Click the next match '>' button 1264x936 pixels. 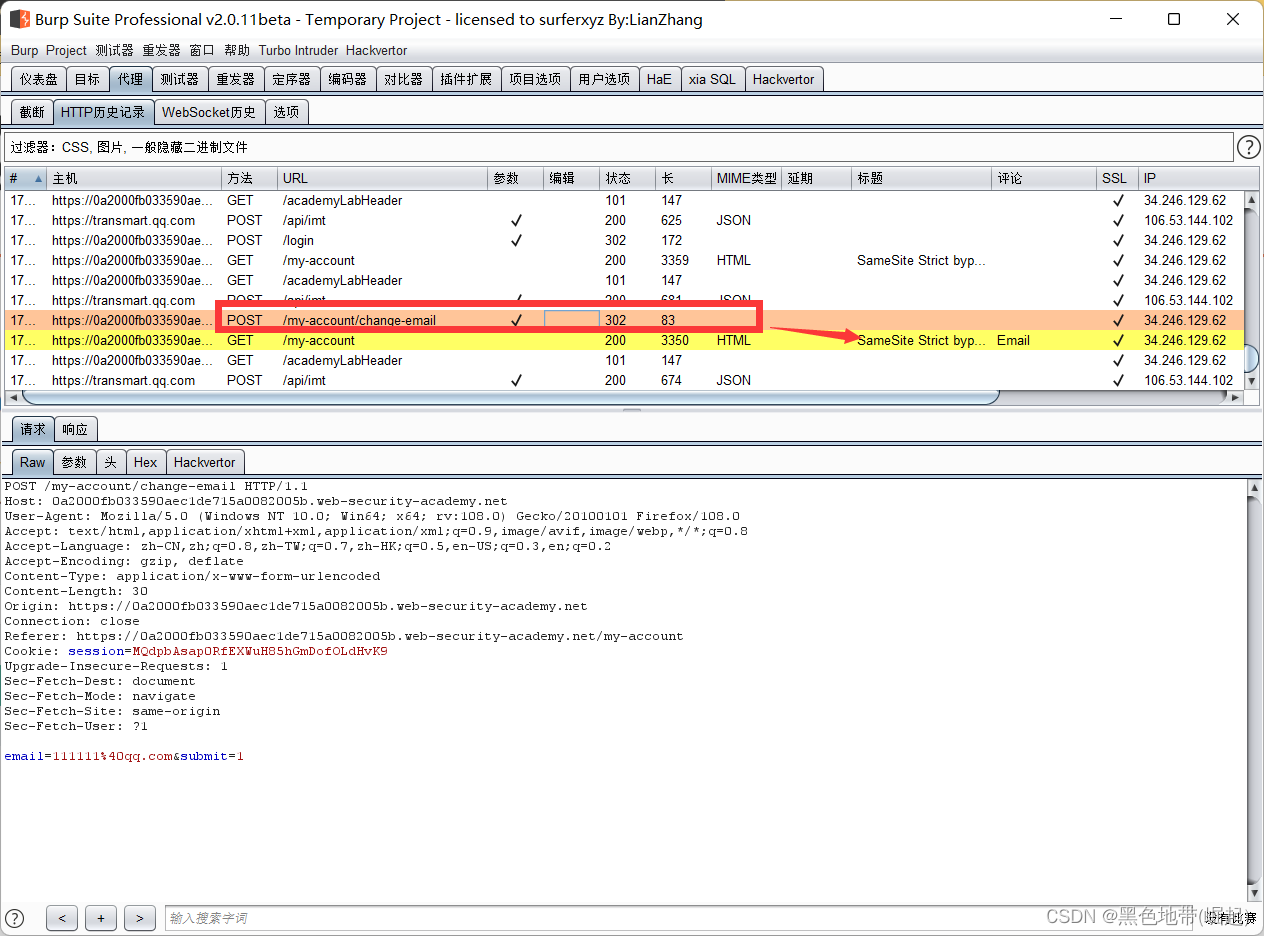point(140,918)
